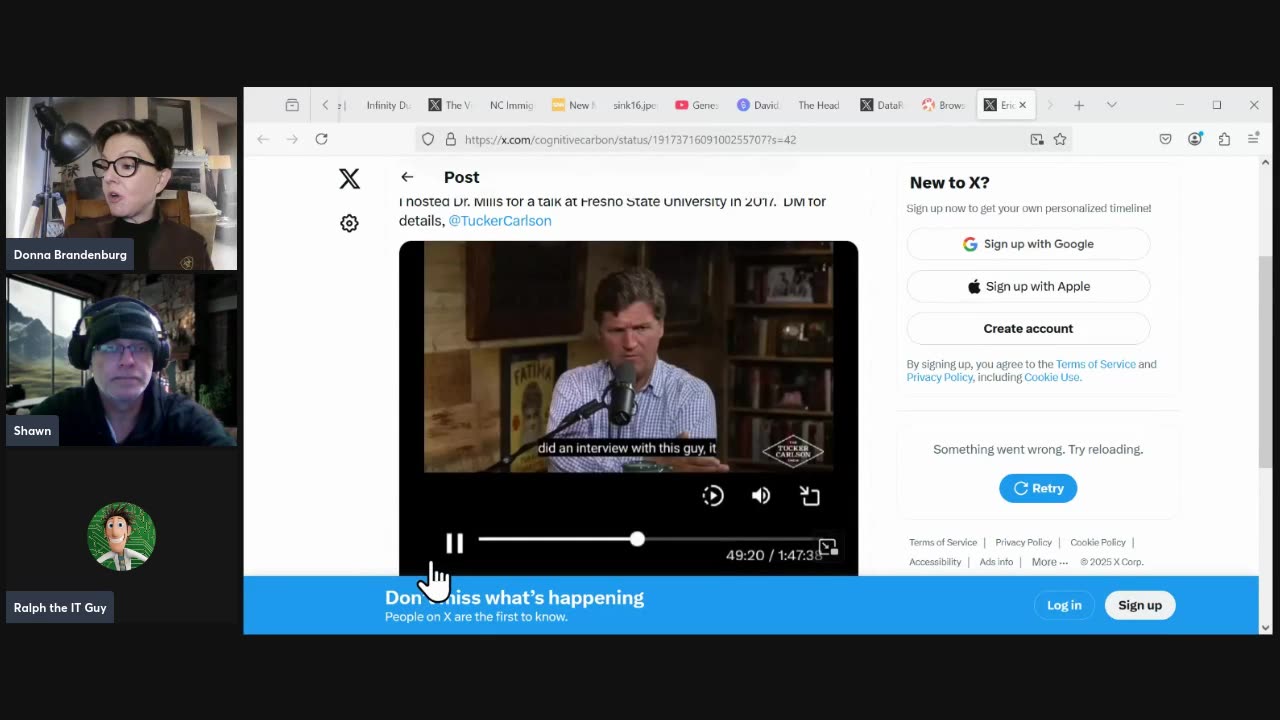Viewport: 1280px width, 720px height.
Task: Open the settings gear in the X sidebar
Action: click(x=349, y=223)
